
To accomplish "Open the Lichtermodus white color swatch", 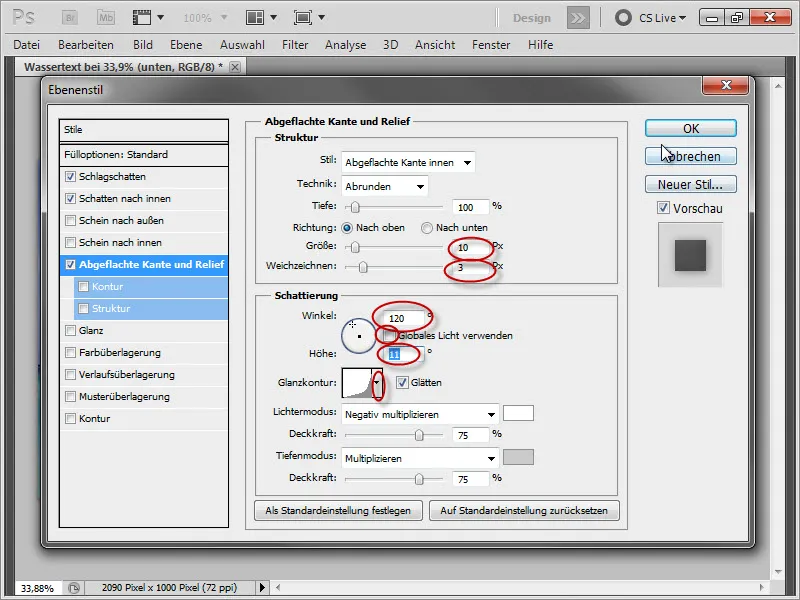I will [518, 413].
